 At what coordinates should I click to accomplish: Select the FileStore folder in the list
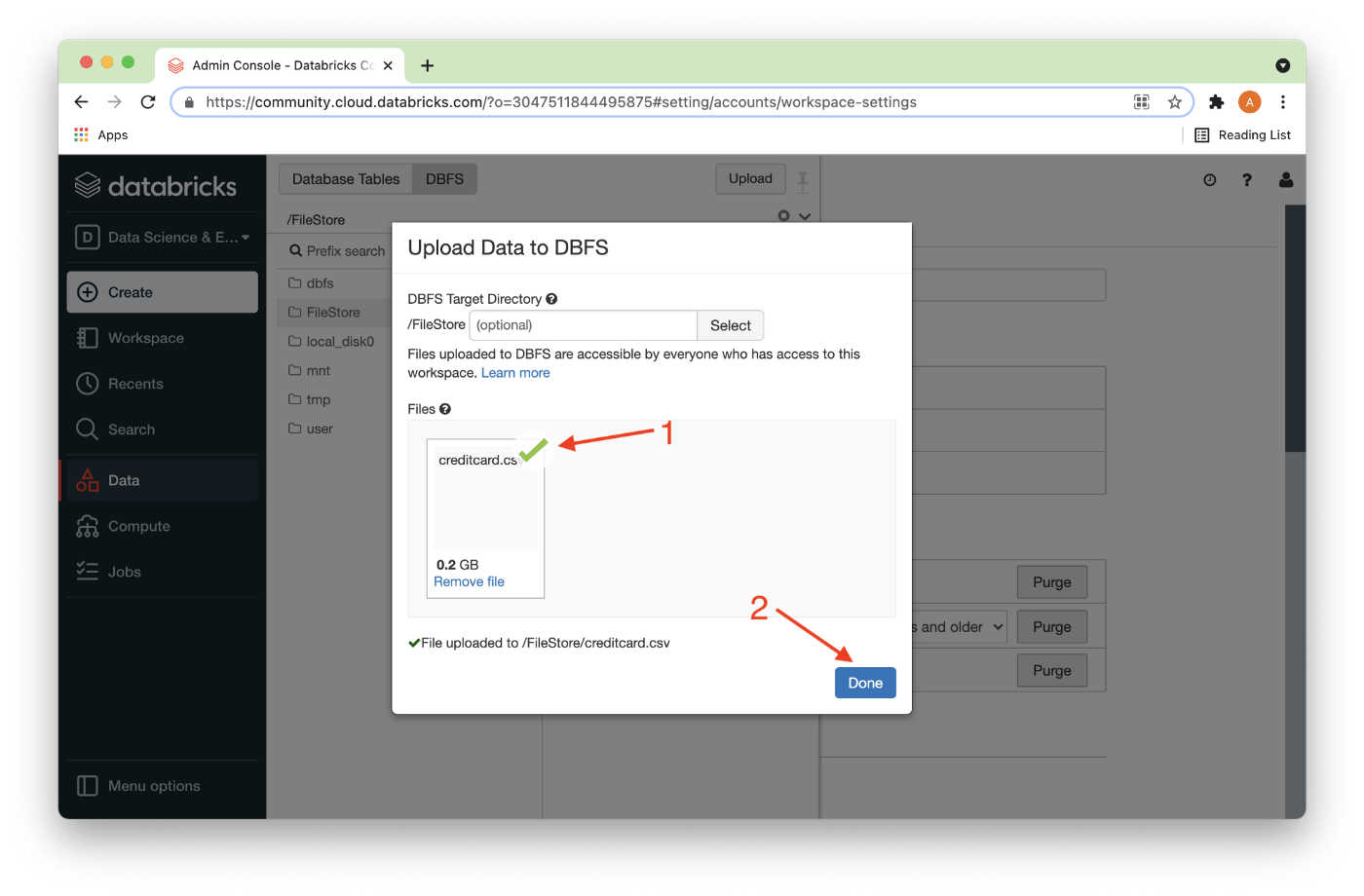pos(334,313)
